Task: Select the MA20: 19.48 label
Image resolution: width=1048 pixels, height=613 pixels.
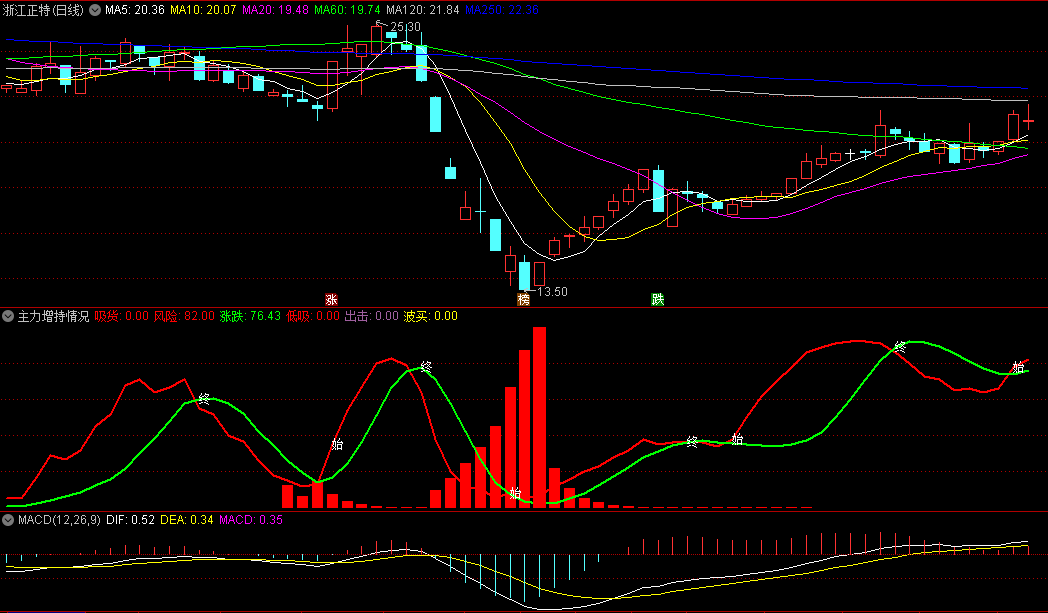Action: click(275, 10)
